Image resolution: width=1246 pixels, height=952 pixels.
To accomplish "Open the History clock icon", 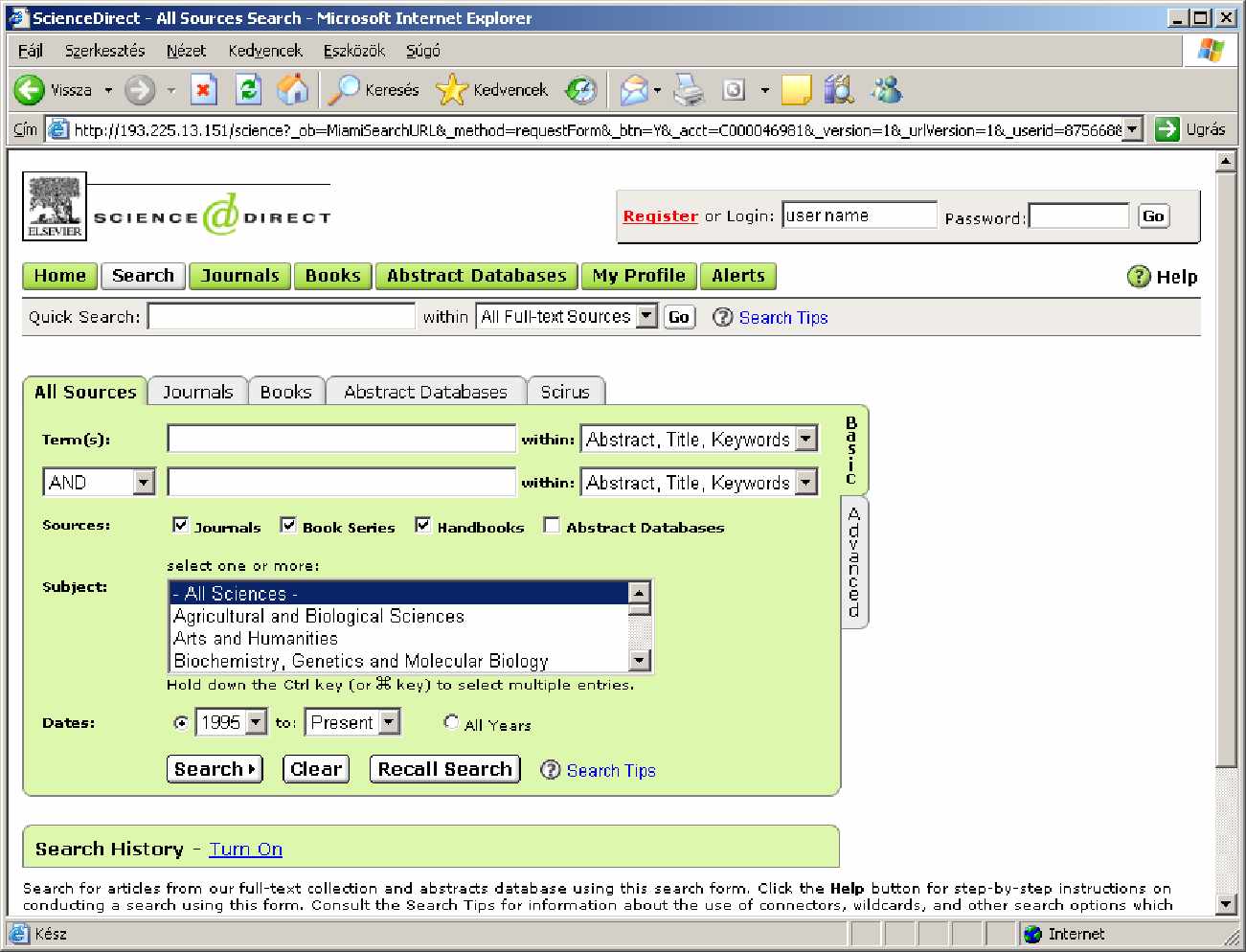I will click(x=580, y=90).
